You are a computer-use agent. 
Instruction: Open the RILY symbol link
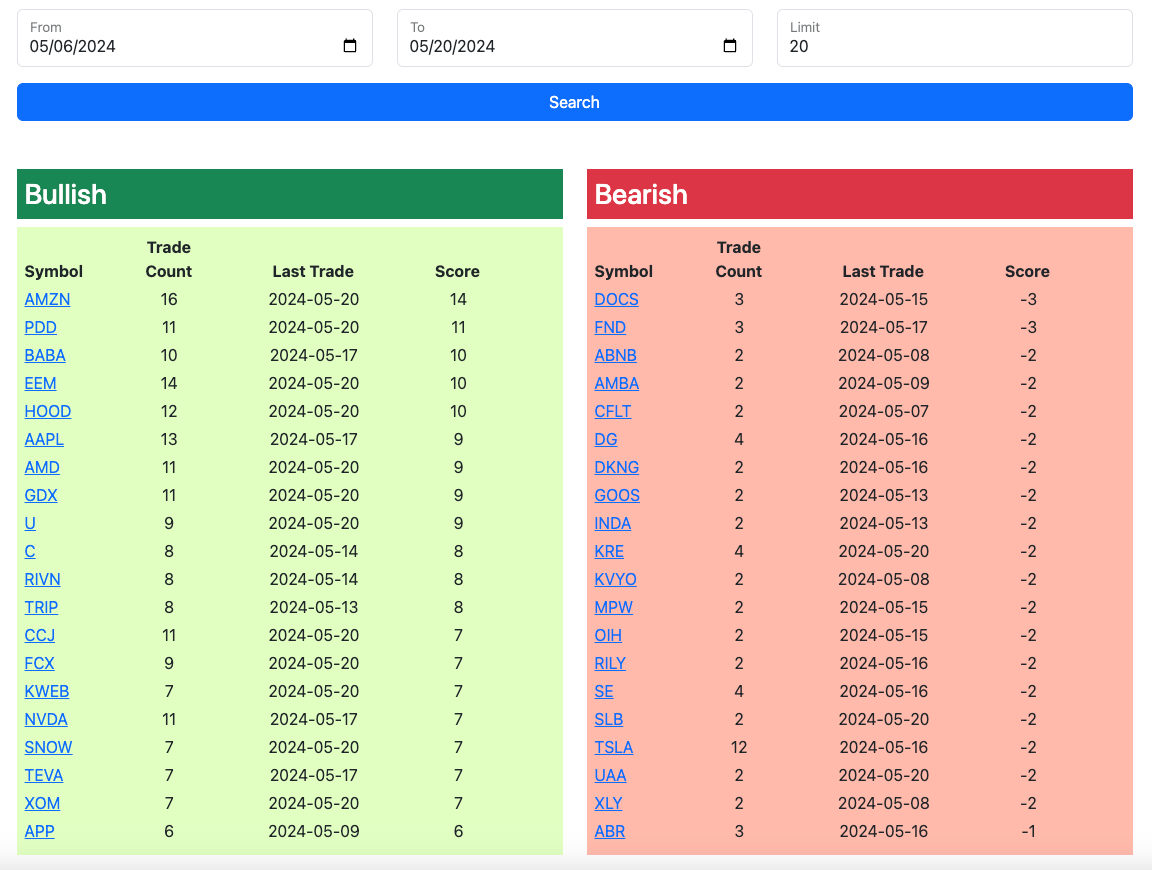pos(611,664)
